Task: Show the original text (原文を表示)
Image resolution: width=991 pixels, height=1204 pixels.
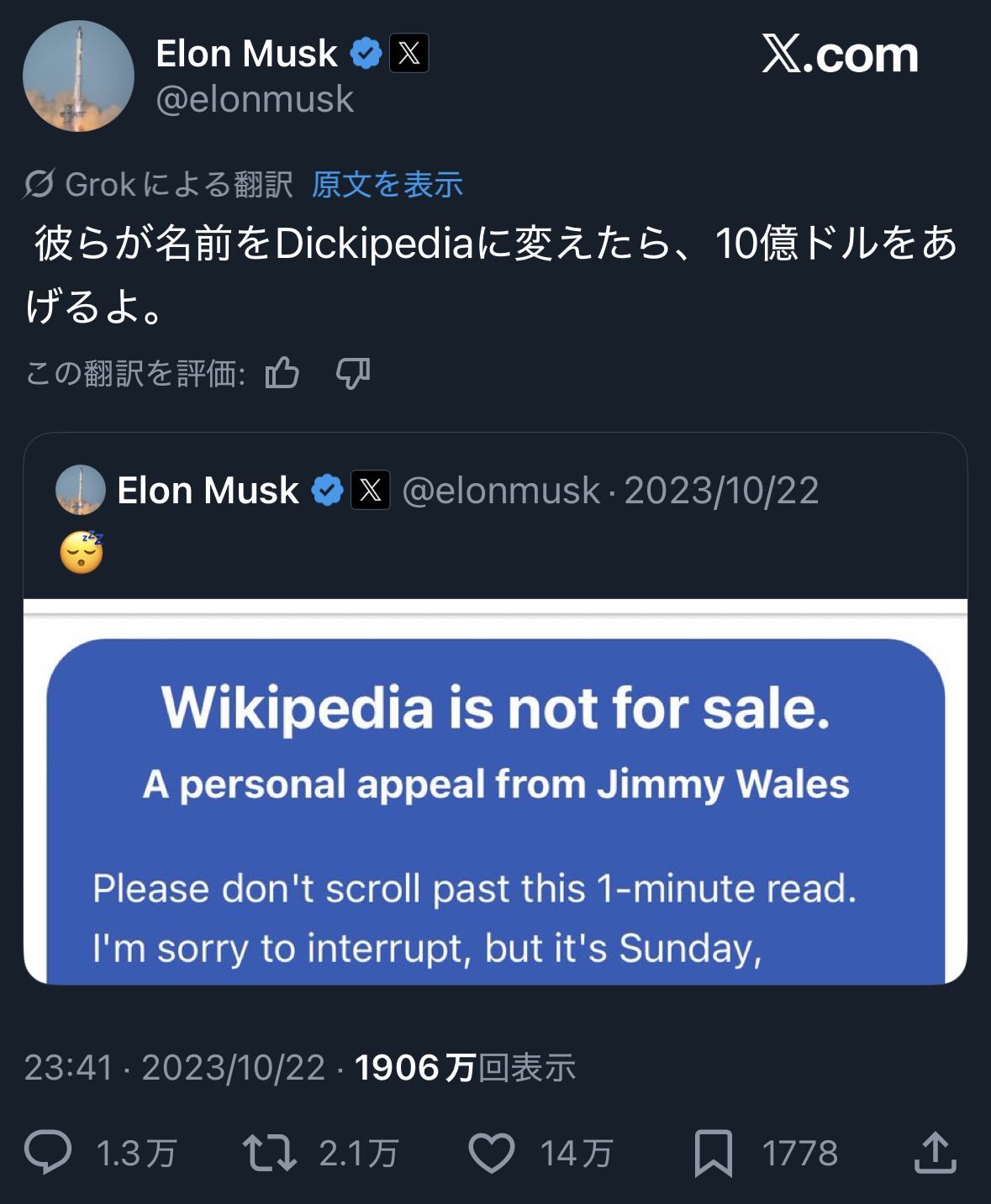Action: [387, 184]
